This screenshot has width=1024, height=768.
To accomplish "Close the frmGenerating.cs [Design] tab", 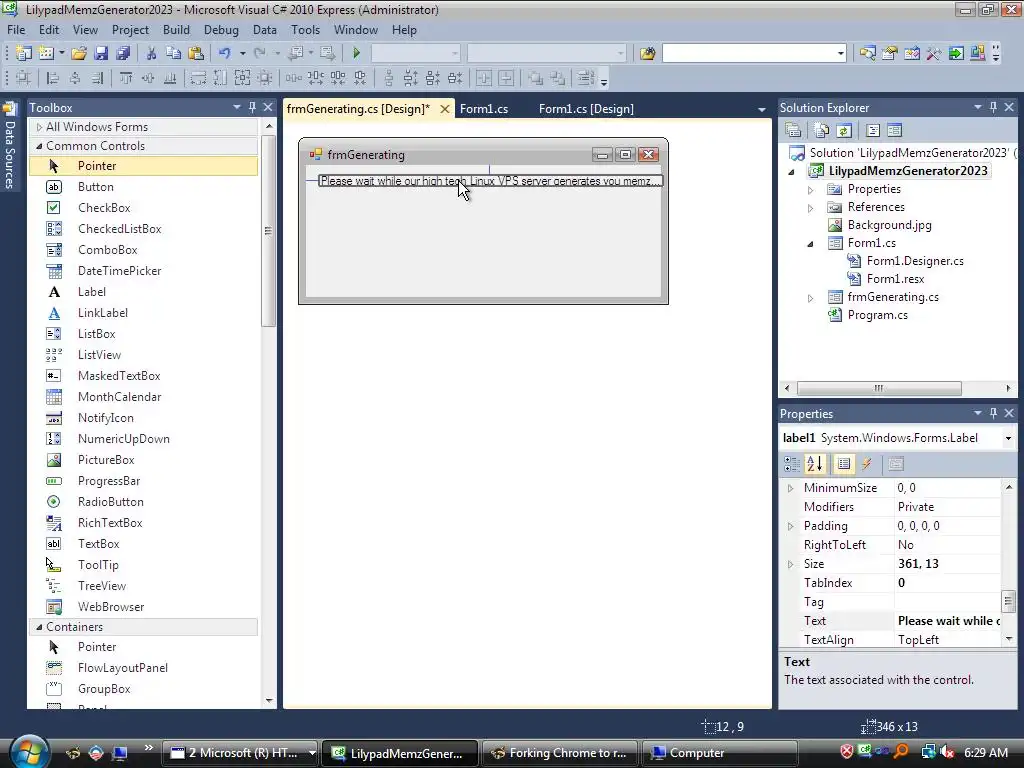I will point(445,109).
